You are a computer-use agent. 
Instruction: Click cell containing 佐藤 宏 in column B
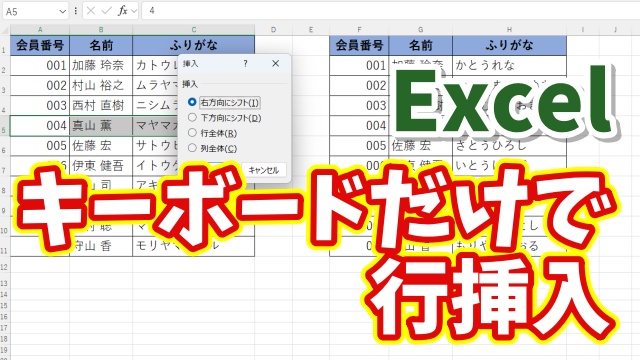(x=101, y=145)
